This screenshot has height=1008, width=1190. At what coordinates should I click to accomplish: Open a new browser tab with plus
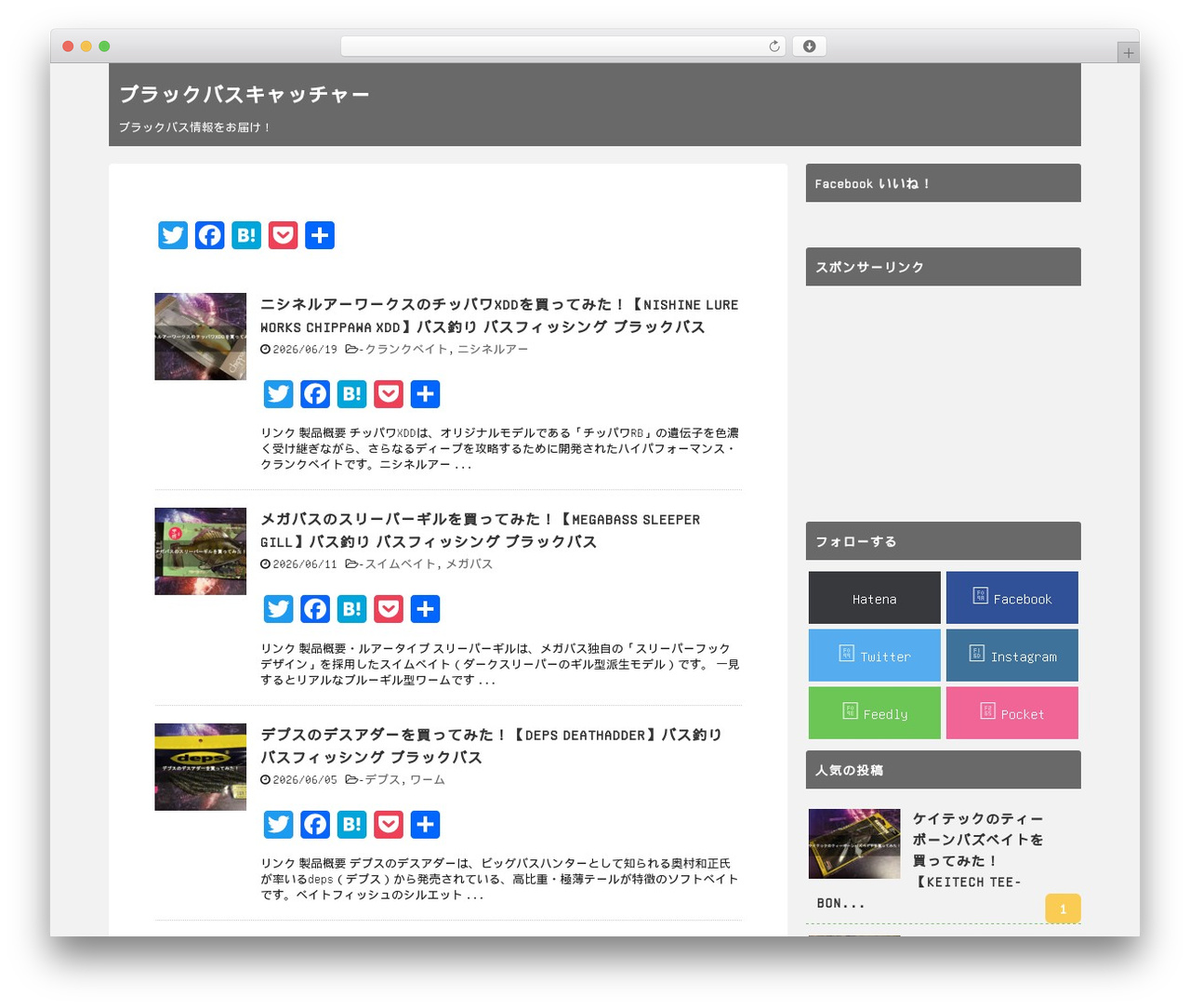click(x=1129, y=53)
